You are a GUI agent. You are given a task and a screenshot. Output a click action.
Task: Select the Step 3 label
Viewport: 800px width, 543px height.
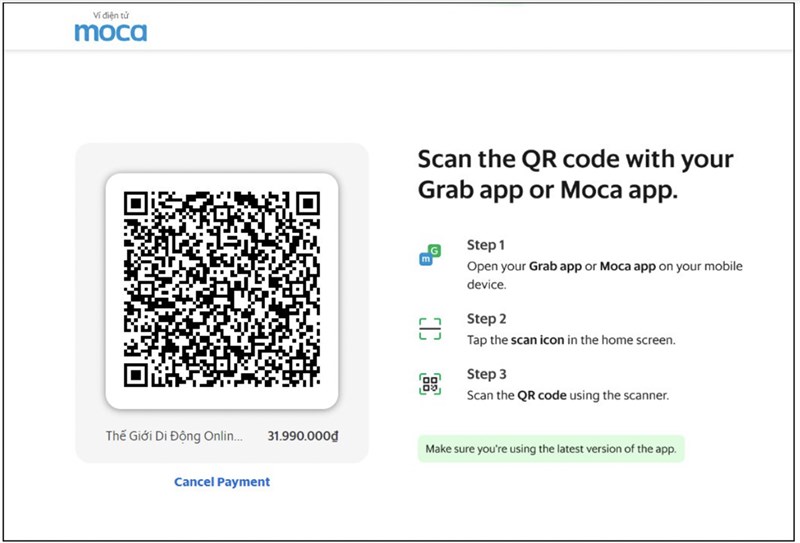(486, 374)
